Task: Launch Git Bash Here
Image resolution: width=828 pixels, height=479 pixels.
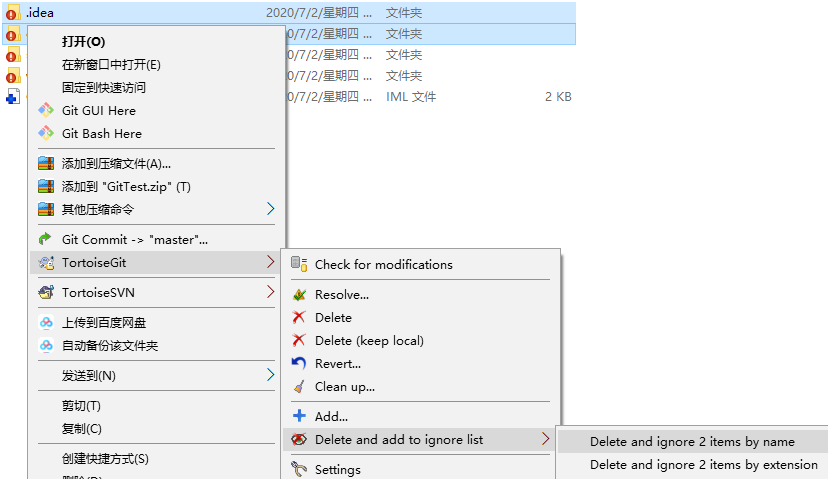Action: pyautogui.click(x=102, y=134)
